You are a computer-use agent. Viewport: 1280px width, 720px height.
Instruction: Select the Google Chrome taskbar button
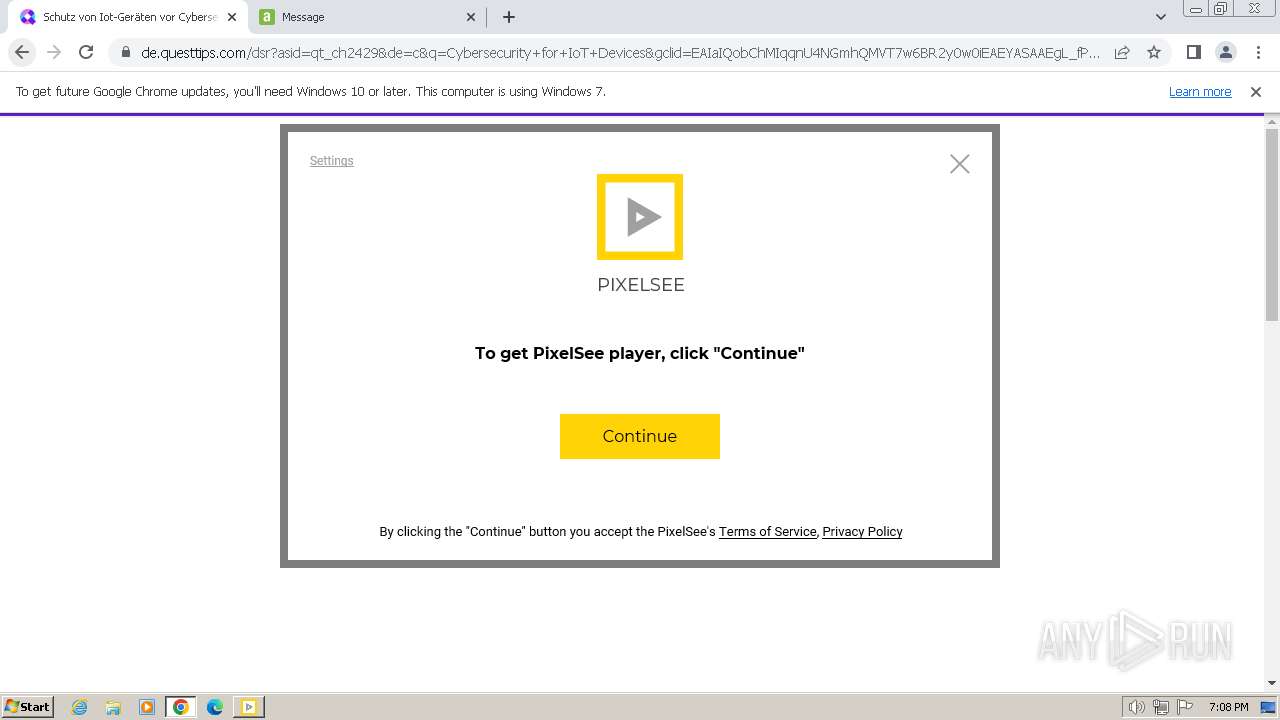click(x=181, y=707)
